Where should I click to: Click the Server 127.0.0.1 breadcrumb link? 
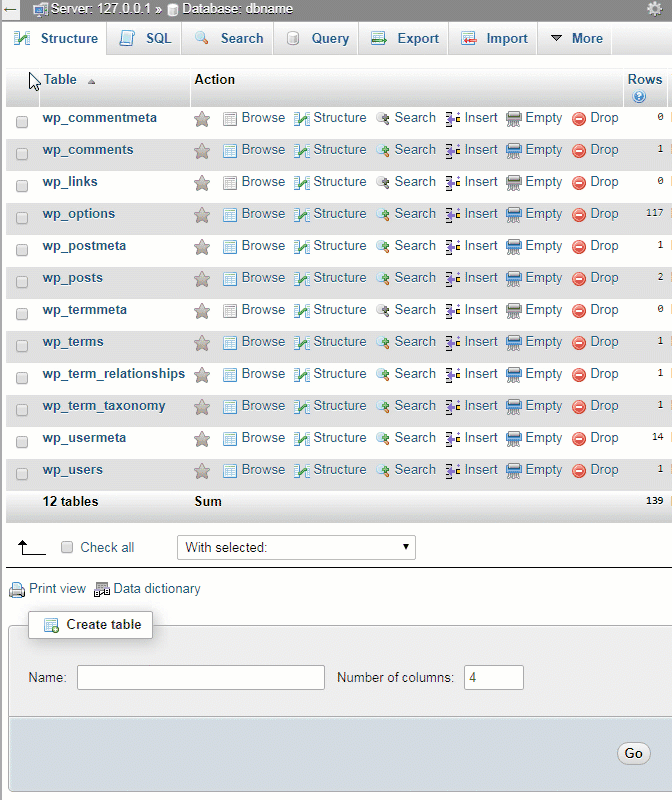101,9
